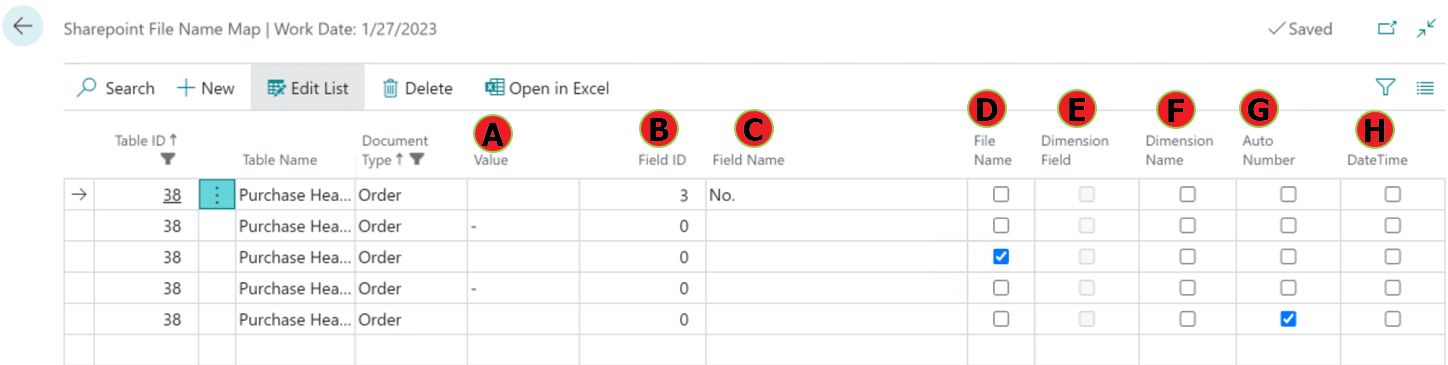Screen dimensions: 1448x365
Task: Click the back arrow icon
Action: [22, 27]
